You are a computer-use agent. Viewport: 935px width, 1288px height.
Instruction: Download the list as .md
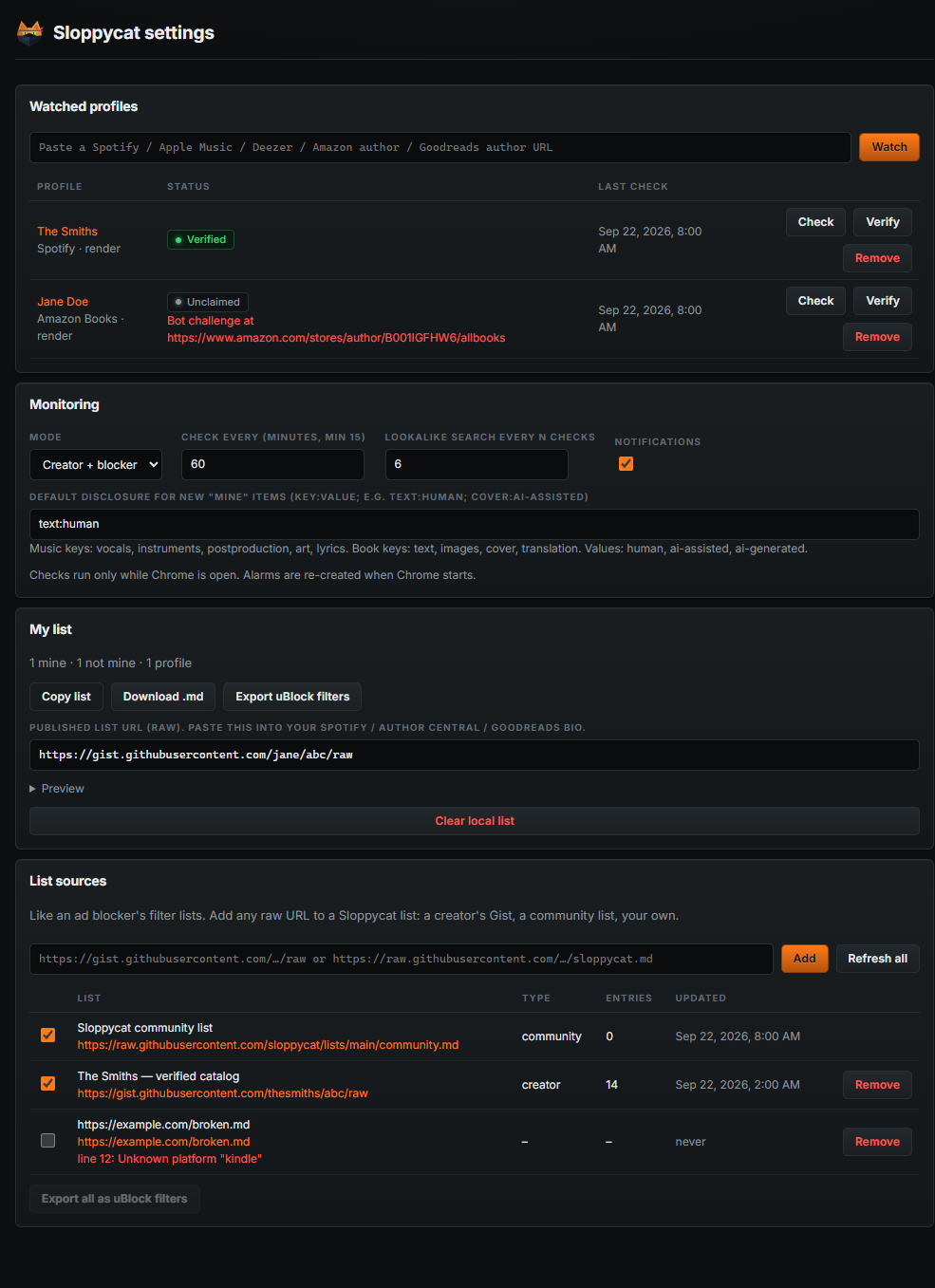pyautogui.click(x=163, y=697)
